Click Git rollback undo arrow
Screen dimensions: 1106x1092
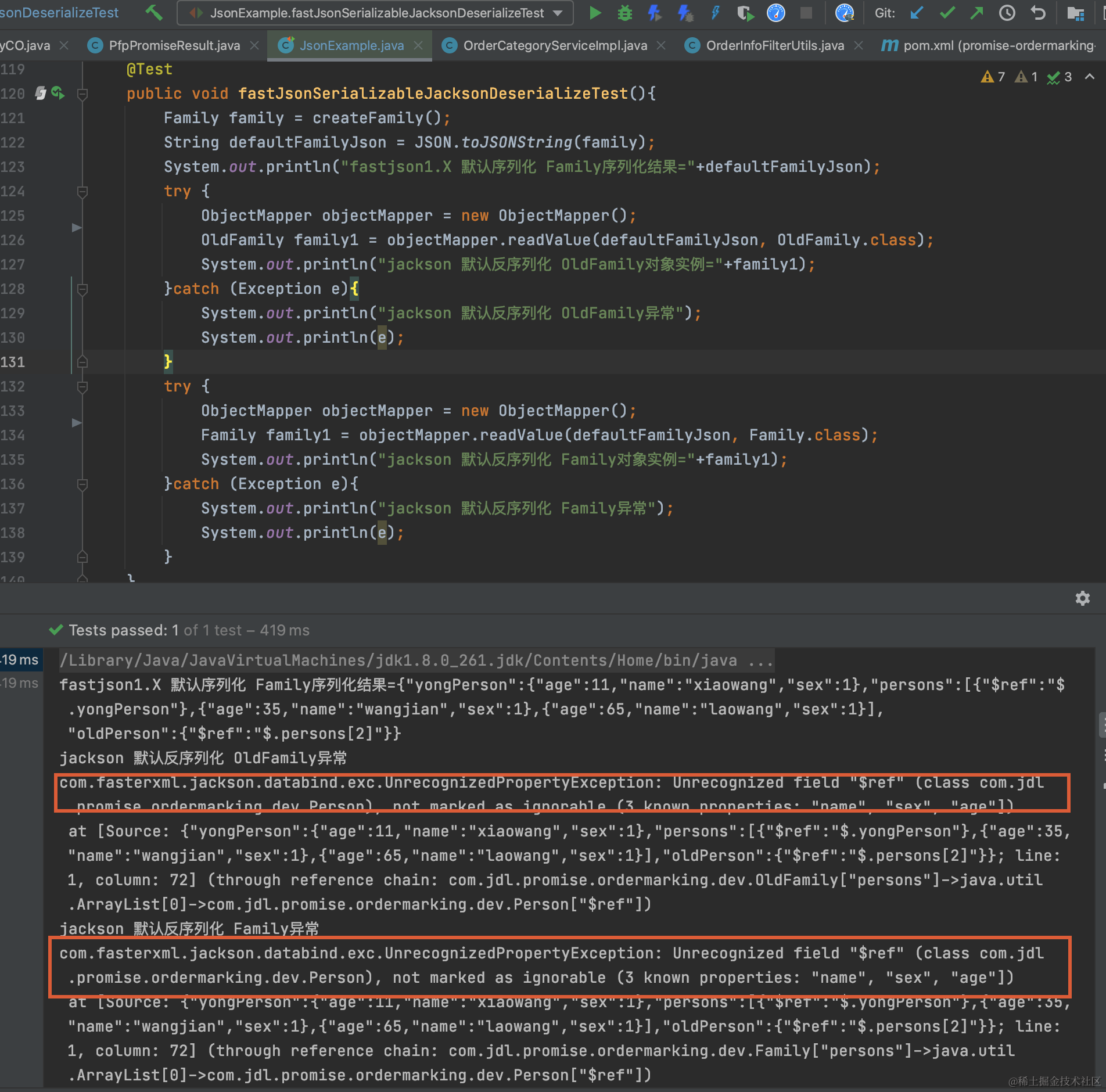(1037, 12)
